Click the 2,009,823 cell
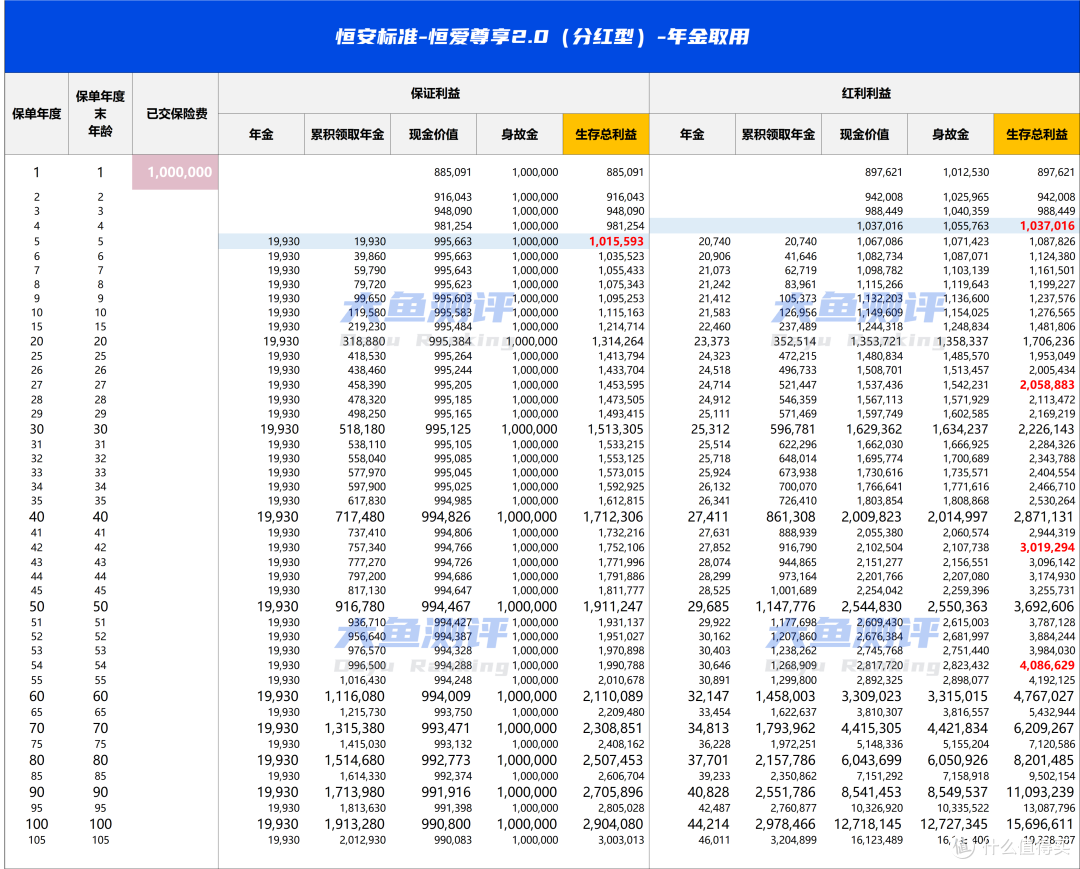Viewport: 1080px width, 869px height. 872,516
